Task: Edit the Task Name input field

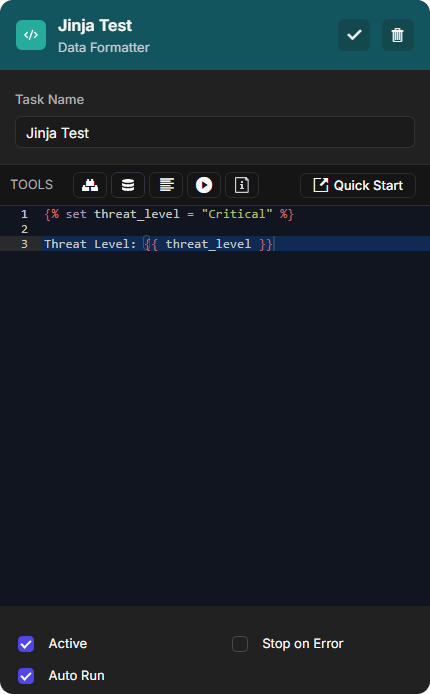Action: pyautogui.click(x=215, y=132)
